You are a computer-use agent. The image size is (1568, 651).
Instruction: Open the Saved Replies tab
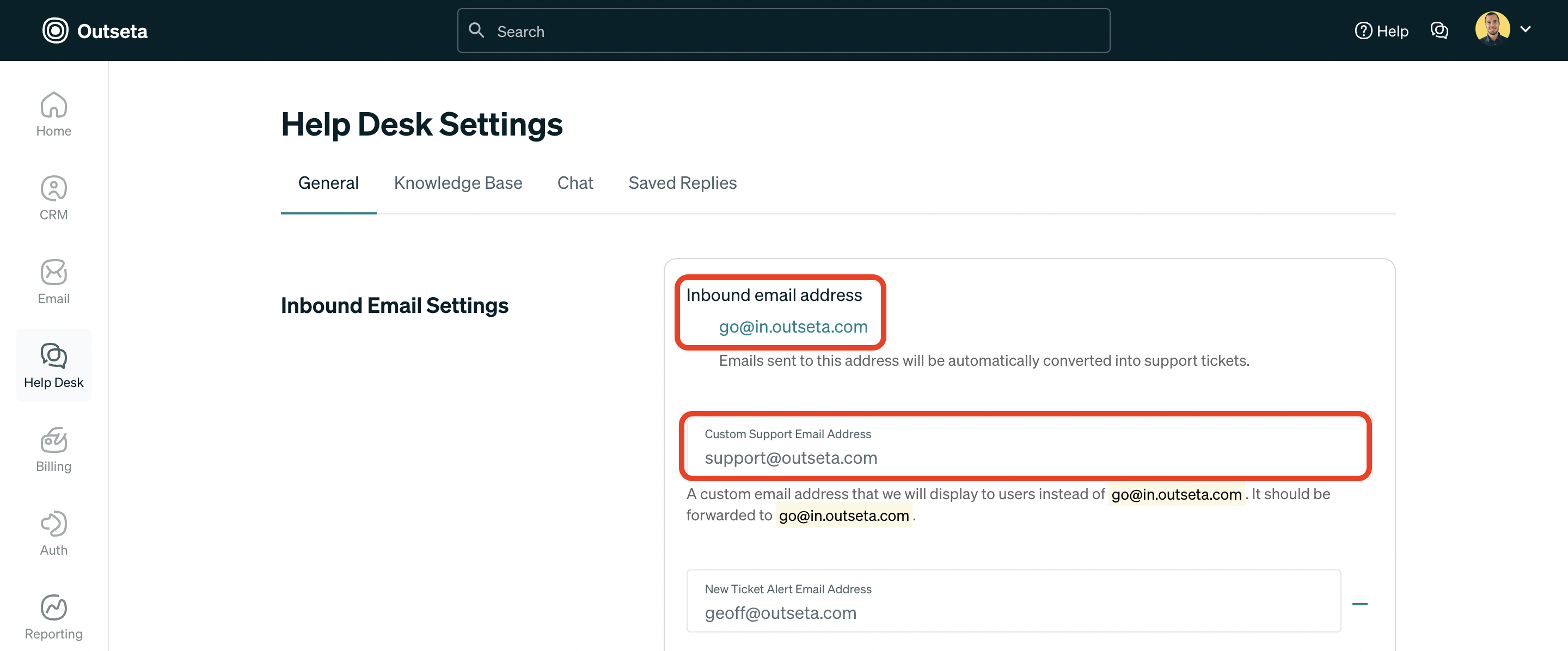click(682, 182)
